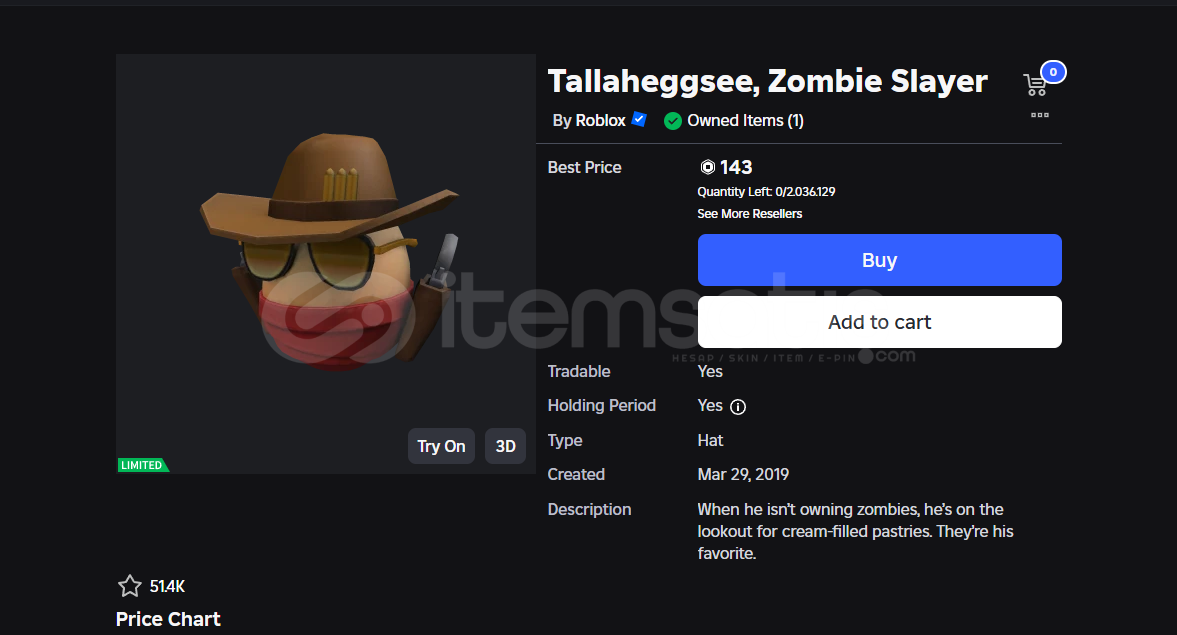The image size is (1177, 635).
Task: Click the LIMITED badge label
Action: (x=143, y=465)
